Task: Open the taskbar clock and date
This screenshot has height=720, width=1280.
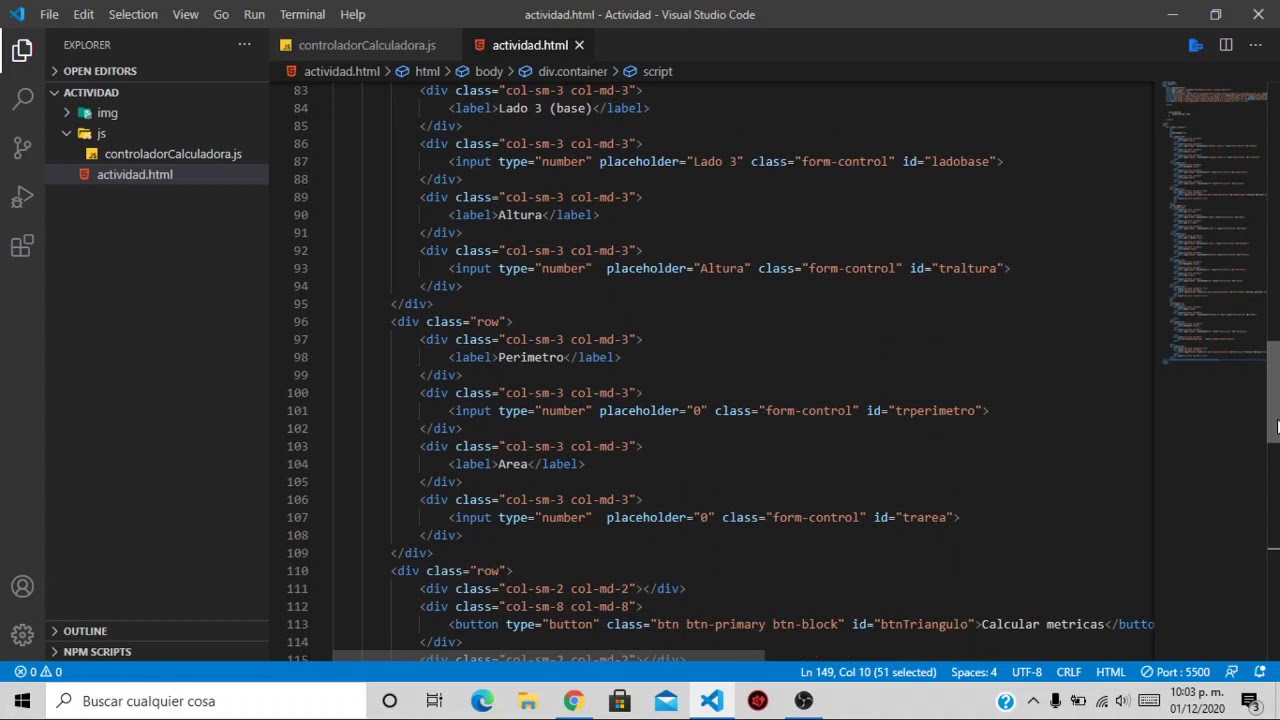Action: pyautogui.click(x=1196, y=701)
